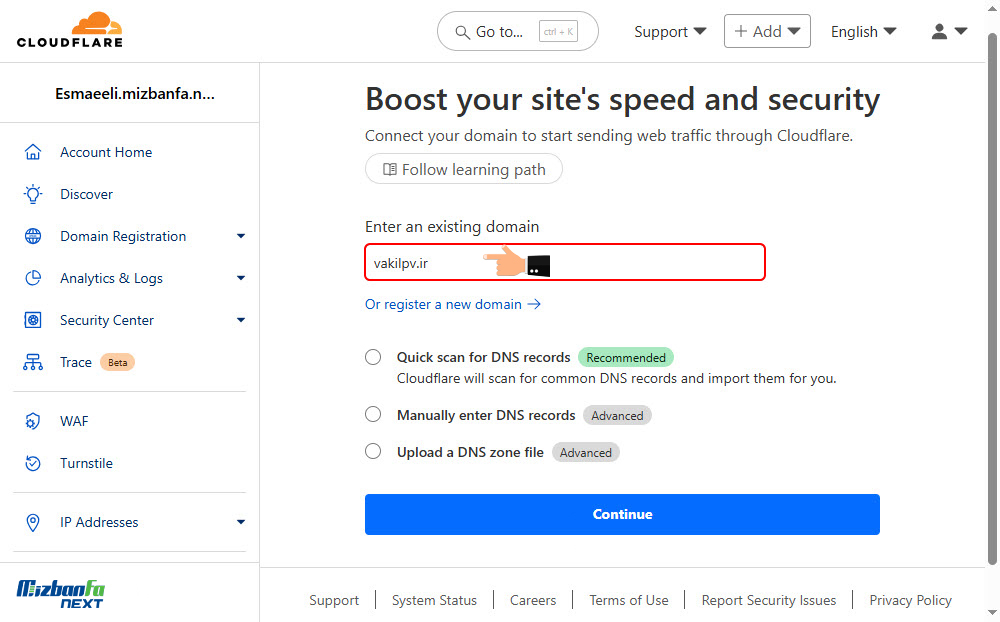Click the Esmaeeli.mizbanfa account name
Image resolution: width=1000 pixels, height=622 pixels.
pyautogui.click(x=135, y=94)
